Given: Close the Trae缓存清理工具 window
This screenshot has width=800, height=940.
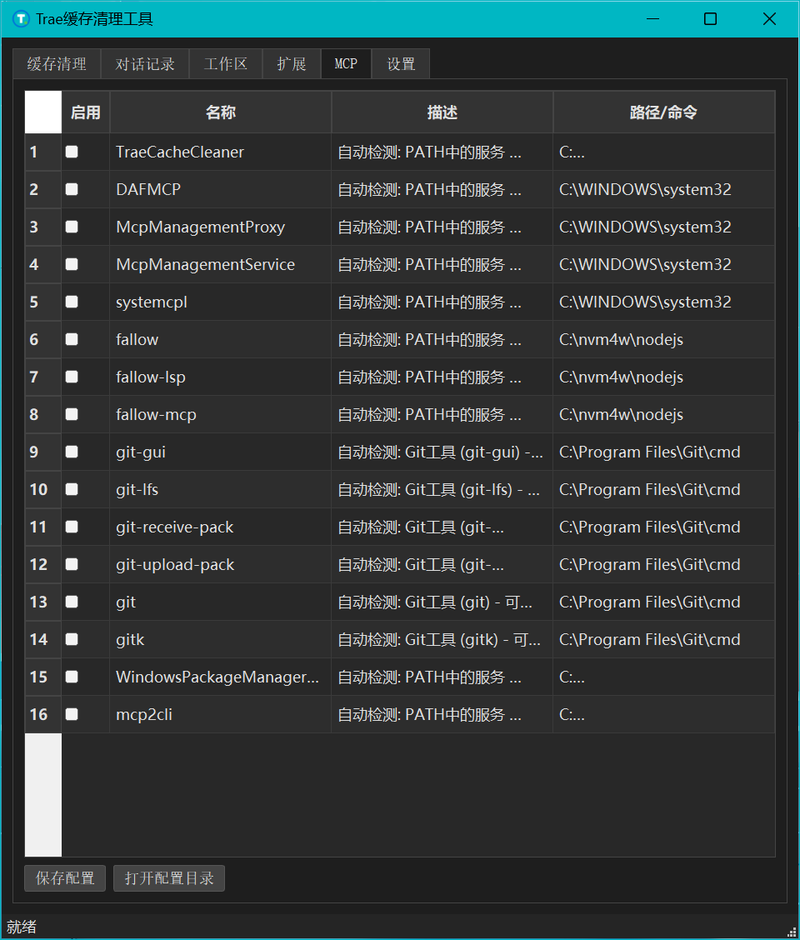Looking at the screenshot, I should pos(769,19).
